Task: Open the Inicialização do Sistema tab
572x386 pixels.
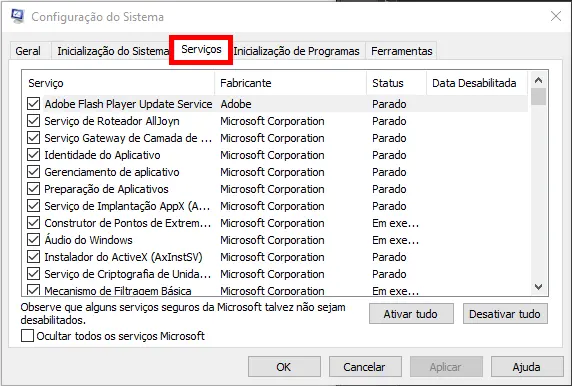Action: pos(112,51)
